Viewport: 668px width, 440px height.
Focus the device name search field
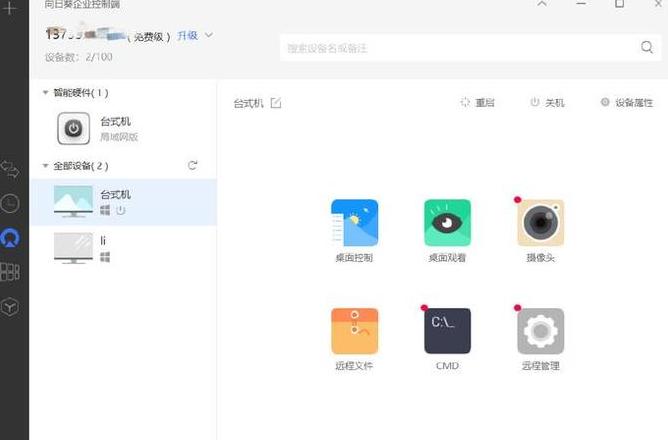coord(471,48)
